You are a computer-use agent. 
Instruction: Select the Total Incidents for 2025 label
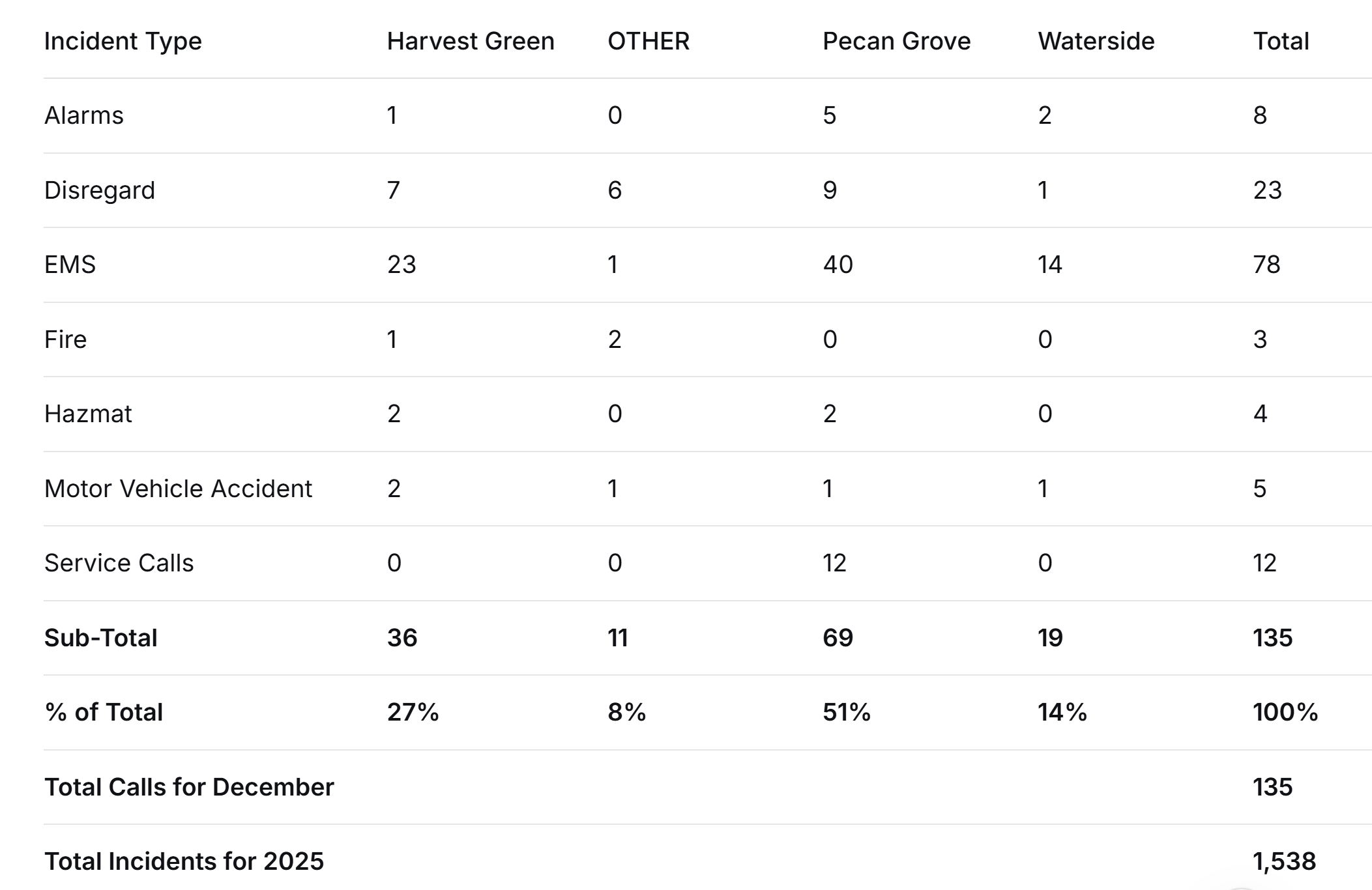point(184,861)
